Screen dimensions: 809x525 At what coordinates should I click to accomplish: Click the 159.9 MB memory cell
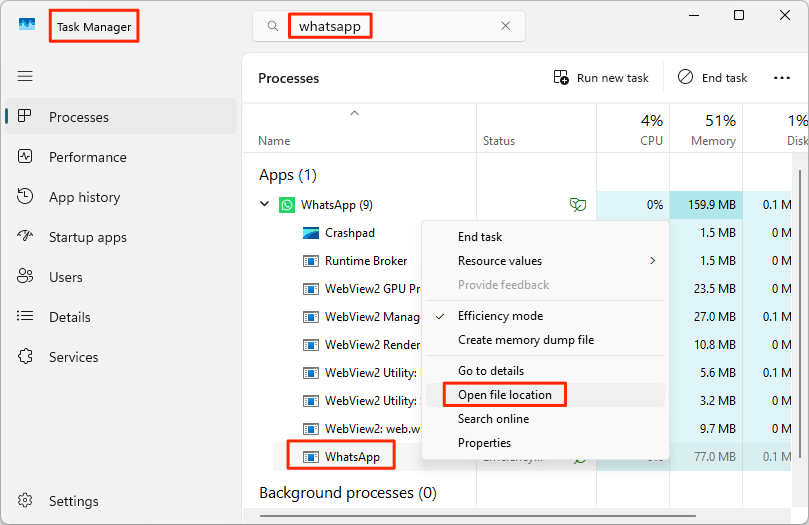[x=706, y=205]
